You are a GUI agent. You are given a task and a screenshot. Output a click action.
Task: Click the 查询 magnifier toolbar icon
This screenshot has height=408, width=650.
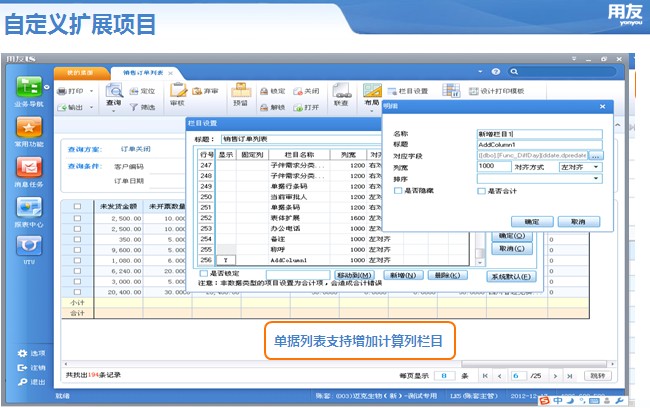[x=114, y=90]
